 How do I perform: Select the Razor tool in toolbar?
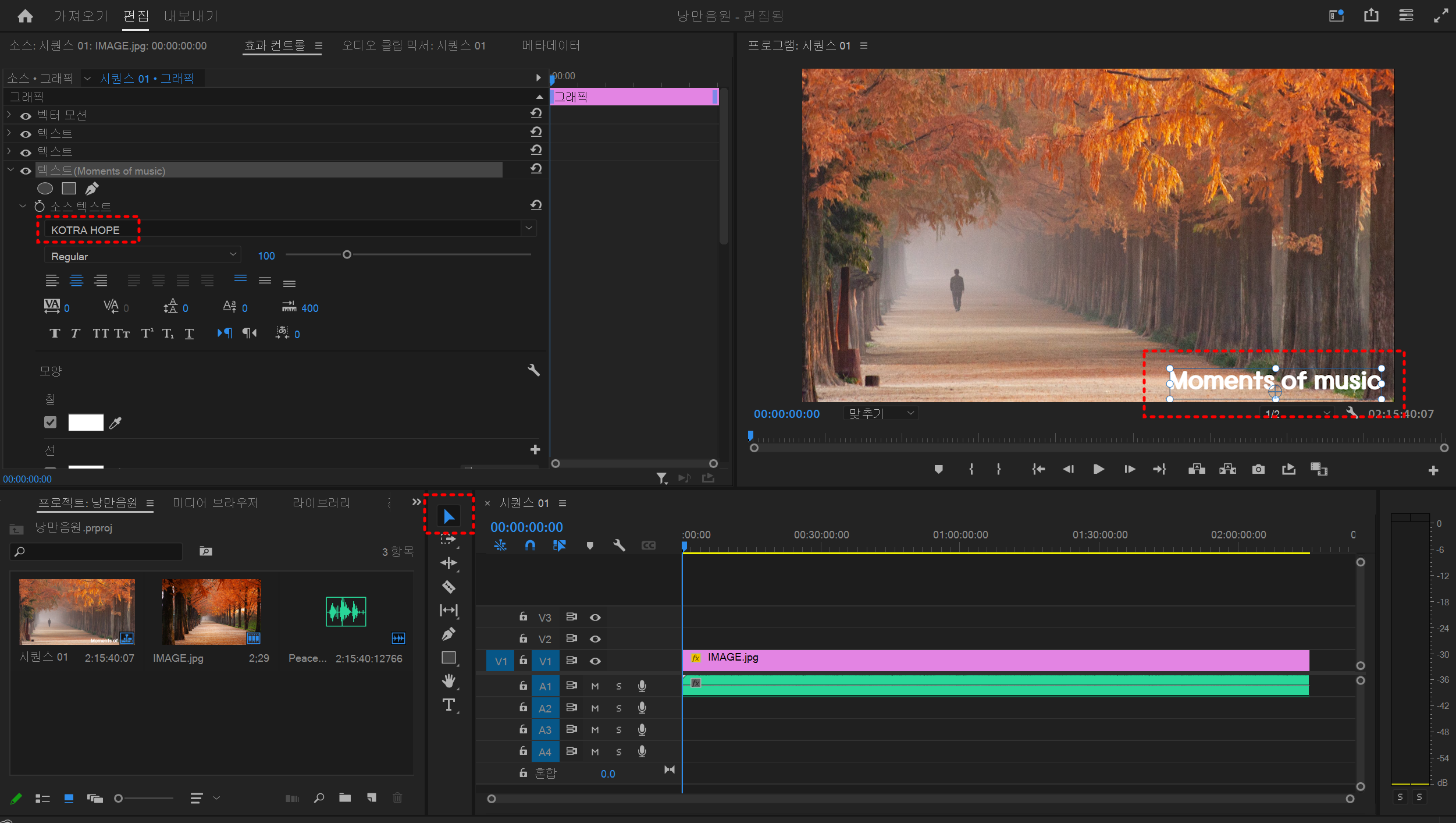[448, 587]
